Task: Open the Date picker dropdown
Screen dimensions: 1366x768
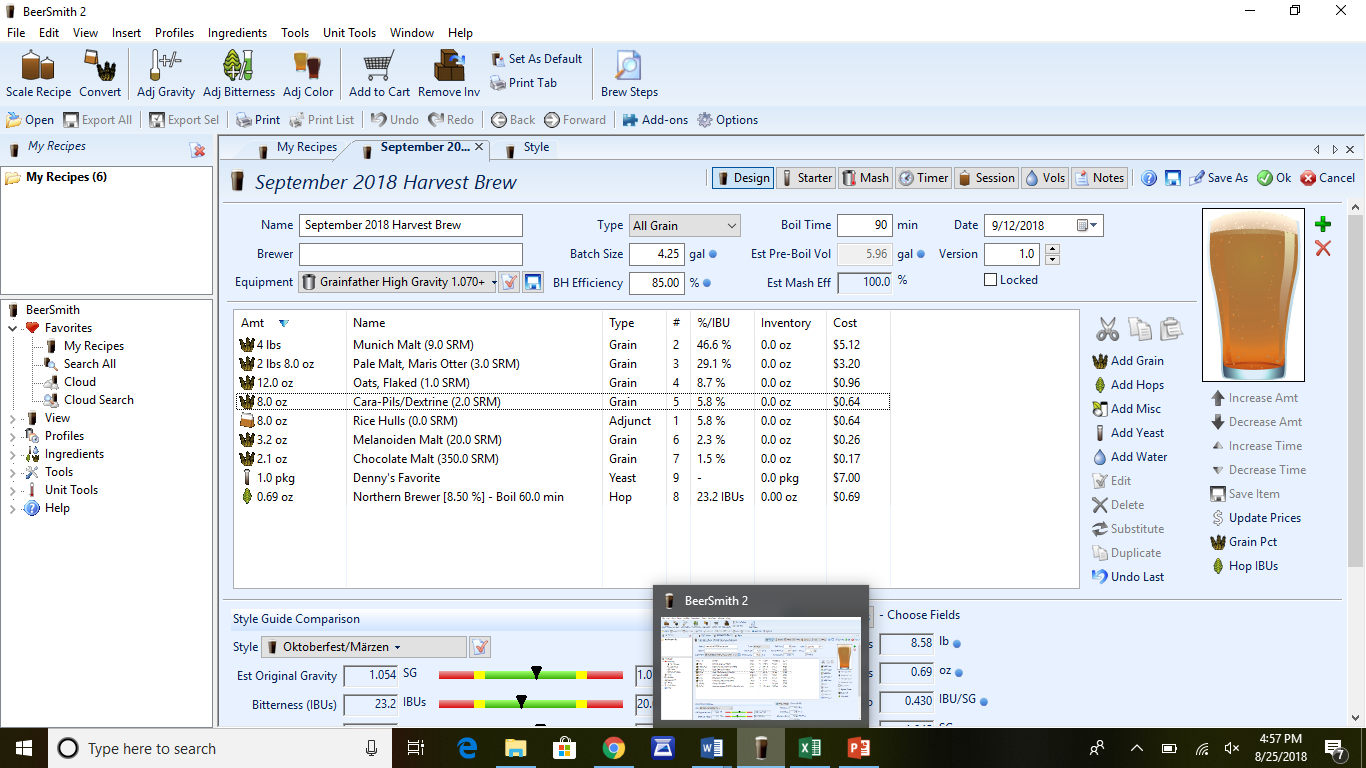Action: 1088,225
